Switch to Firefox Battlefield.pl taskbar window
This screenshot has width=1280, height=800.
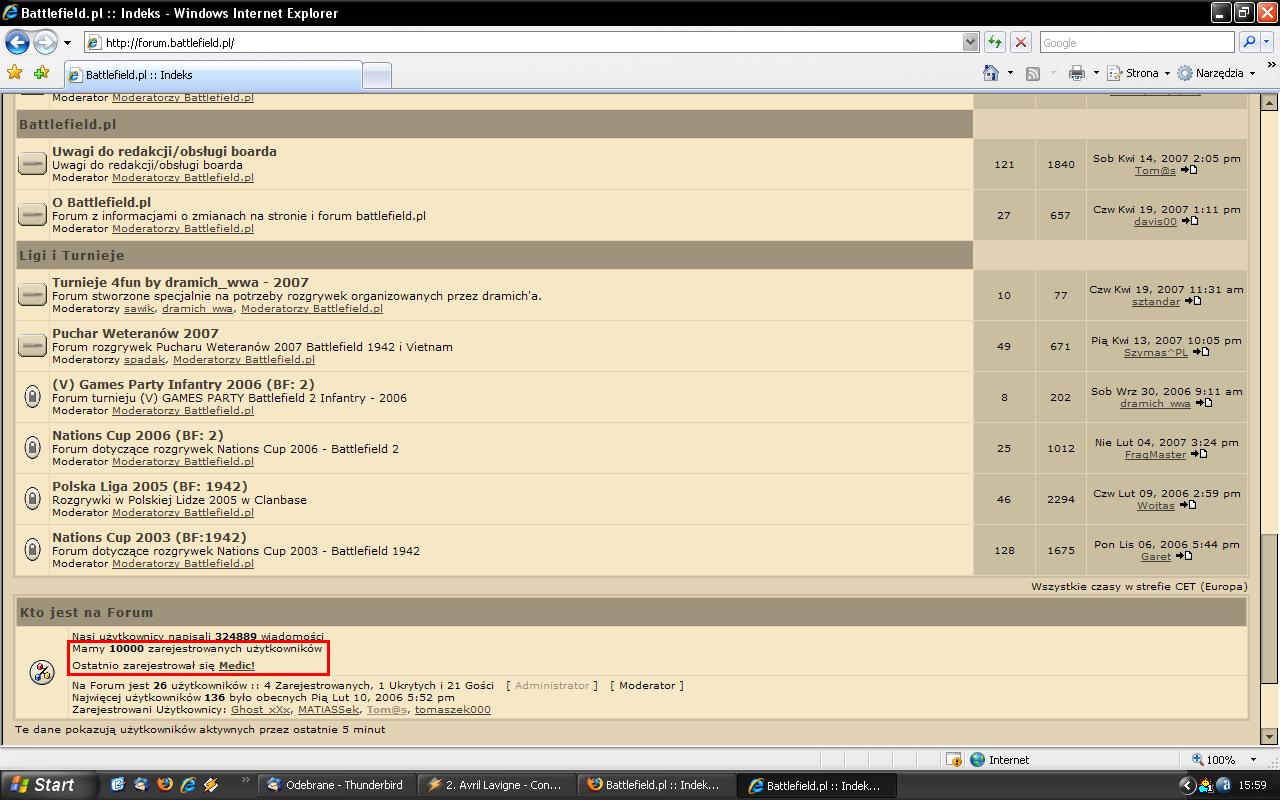[656, 785]
